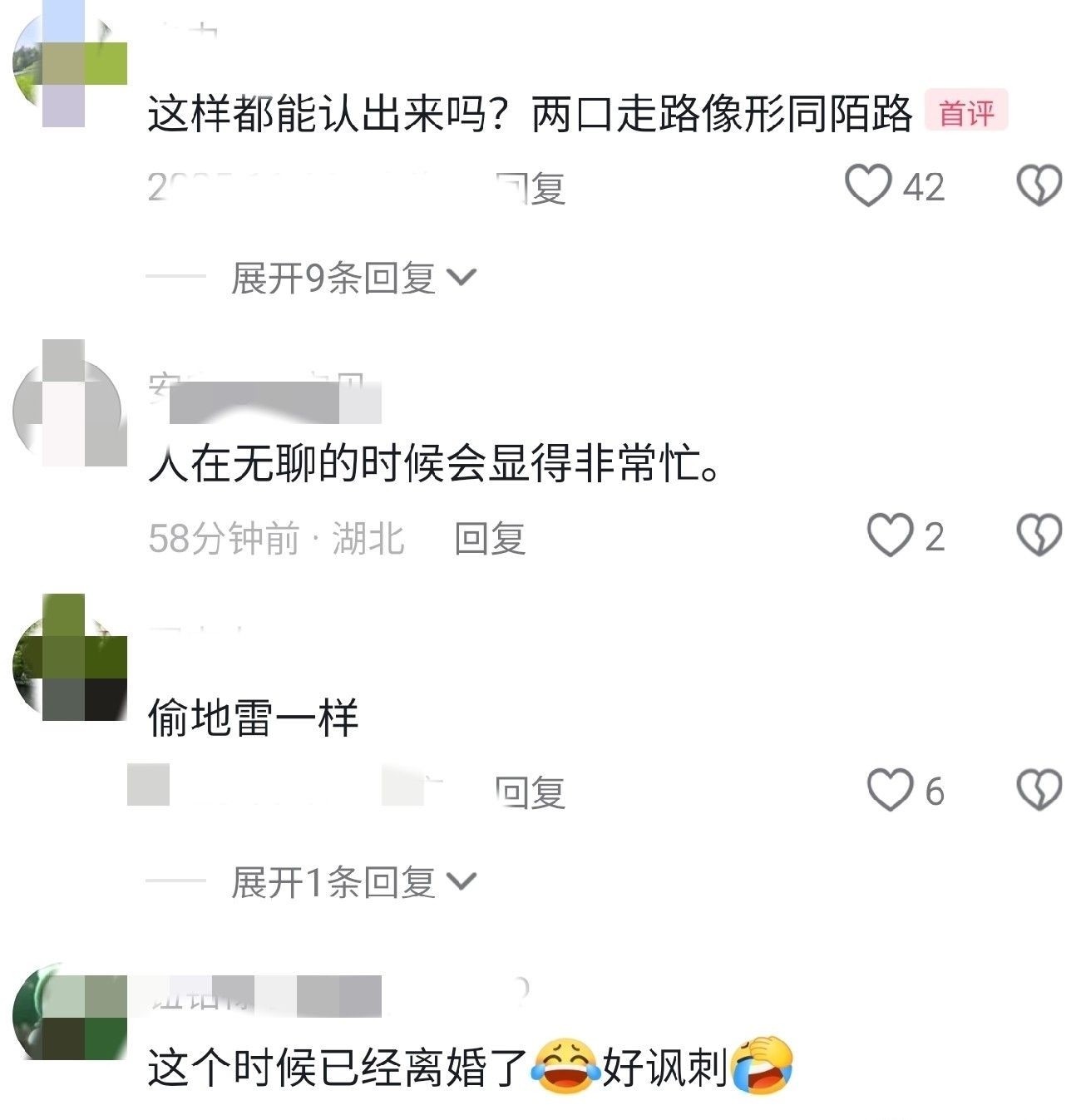This screenshot has width=1076, height=1120.
Task: Like the 无聊的时候 comment with 2 likes
Action: click(x=890, y=535)
